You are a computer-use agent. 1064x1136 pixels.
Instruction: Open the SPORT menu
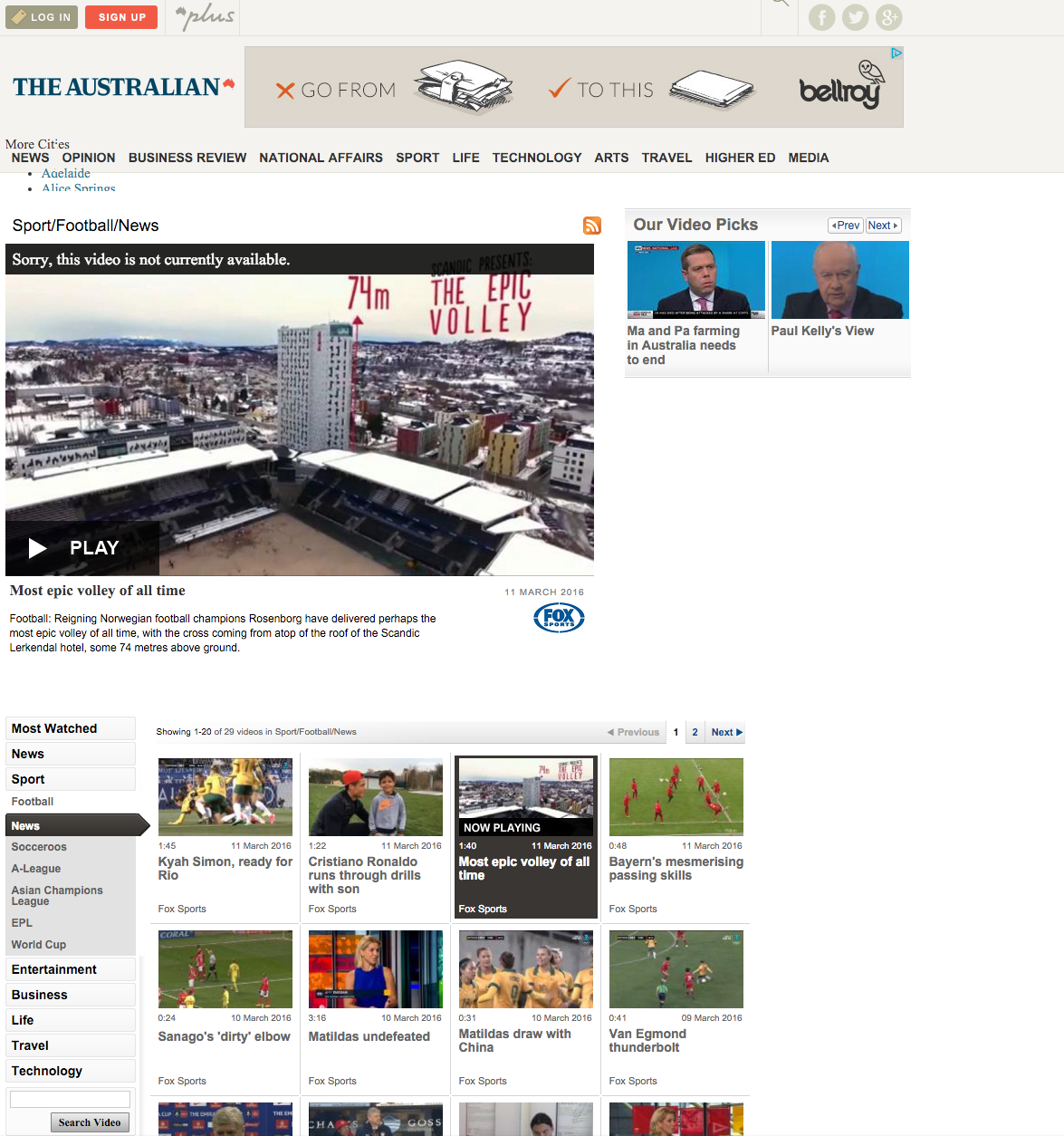tap(417, 158)
